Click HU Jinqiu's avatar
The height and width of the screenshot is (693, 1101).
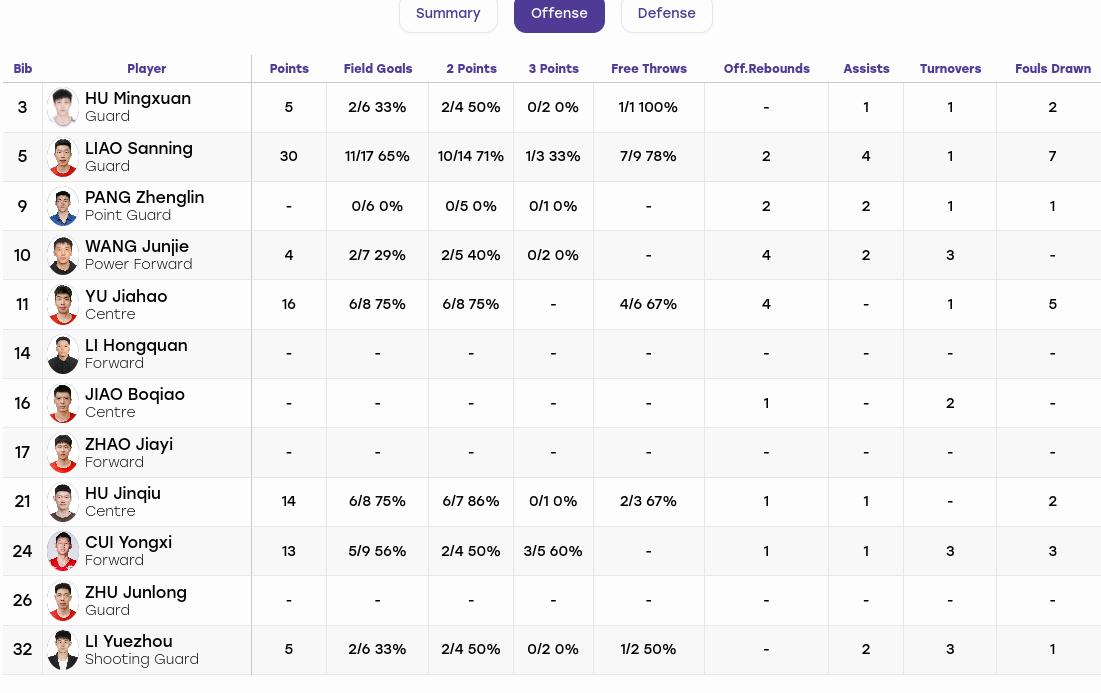click(x=62, y=502)
